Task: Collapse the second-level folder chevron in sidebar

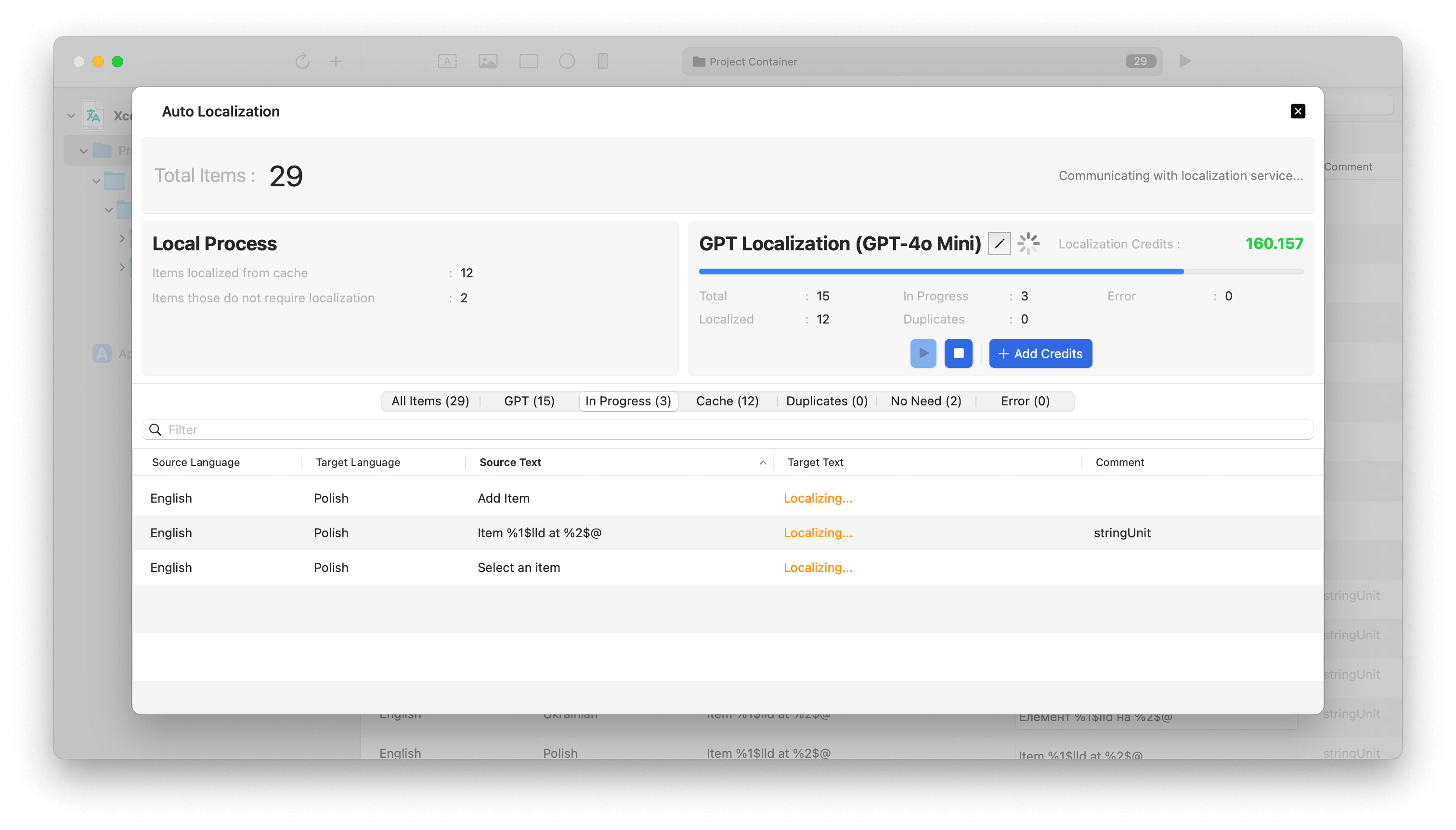Action: [84, 151]
